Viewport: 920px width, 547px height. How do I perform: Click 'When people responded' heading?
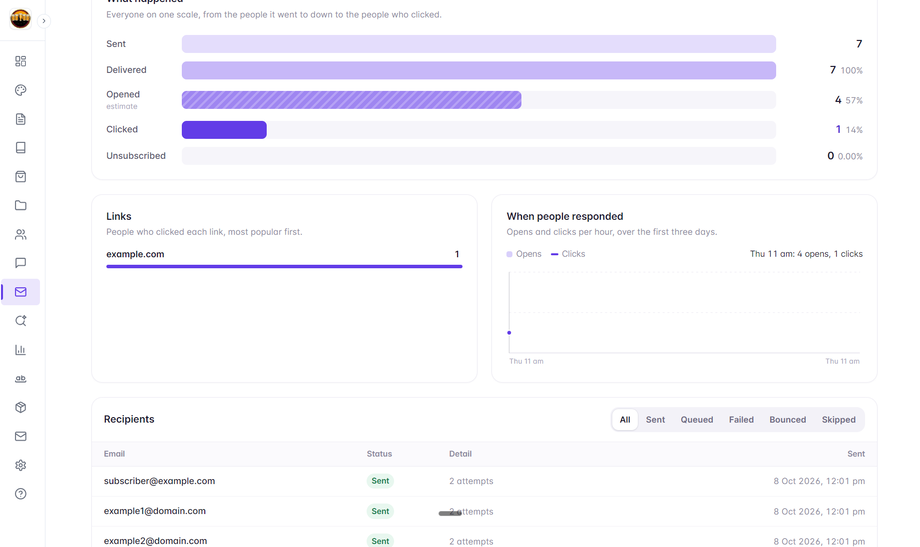point(564,217)
